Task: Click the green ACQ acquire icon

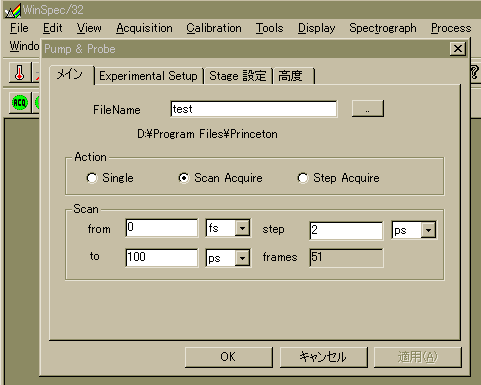Action: [x=20, y=103]
